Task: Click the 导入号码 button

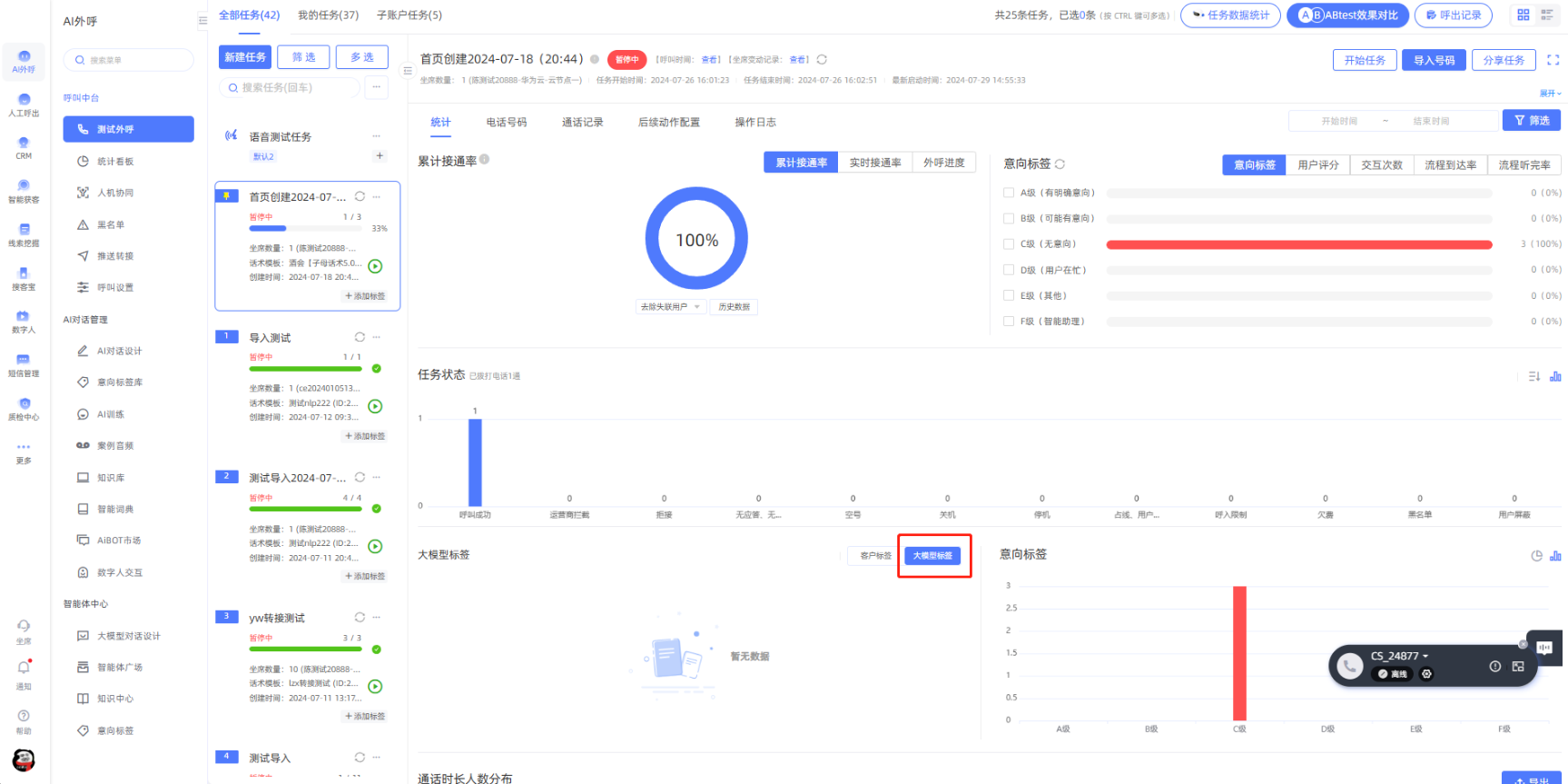Action: click(x=1434, y=60)
